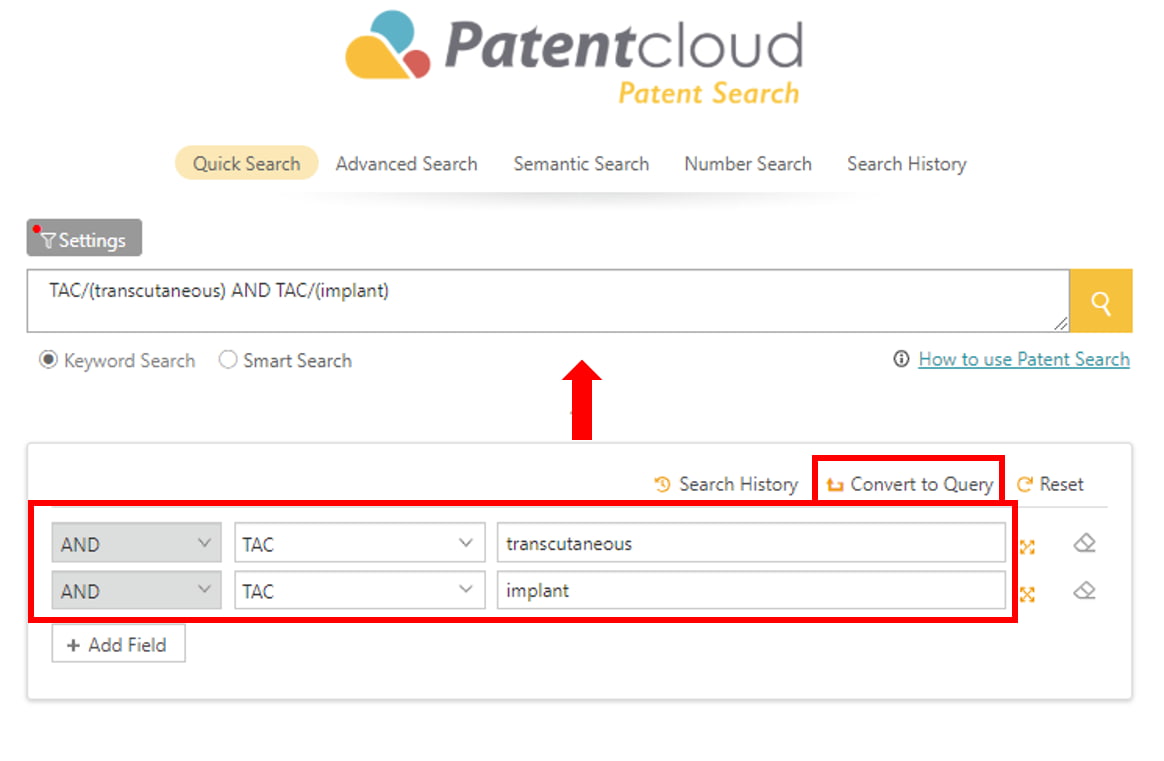This screenshot has height=761, width=1164.
Task: Click the Patentcloud logo
Action: 575,58
